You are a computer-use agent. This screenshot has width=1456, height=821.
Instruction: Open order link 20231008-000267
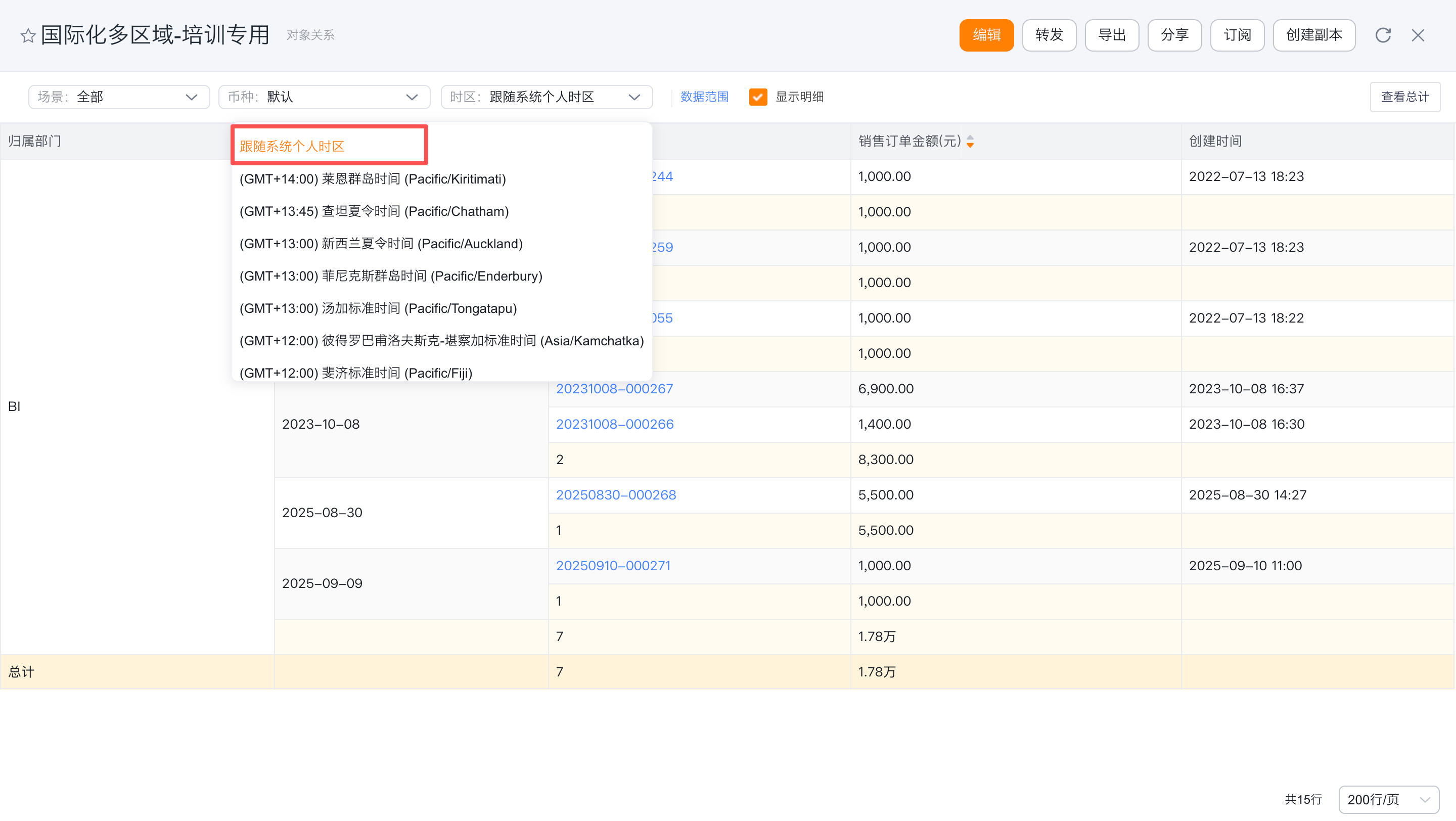614,389
